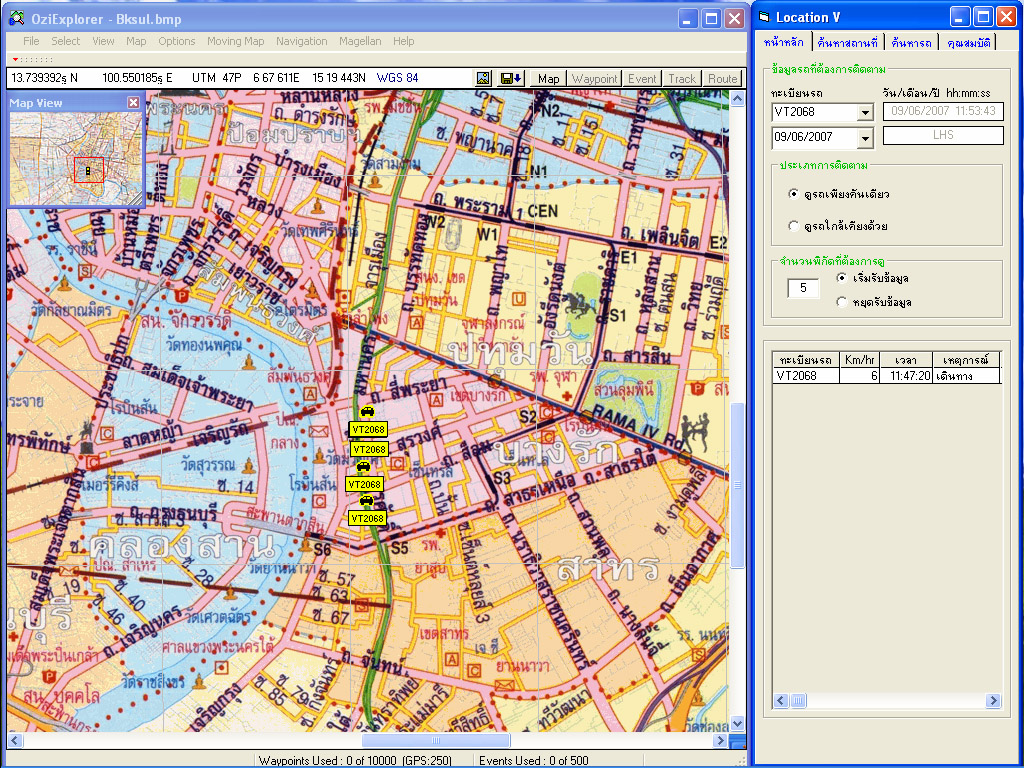Open the 09/06/2007 date dropdown

[865, 139]
